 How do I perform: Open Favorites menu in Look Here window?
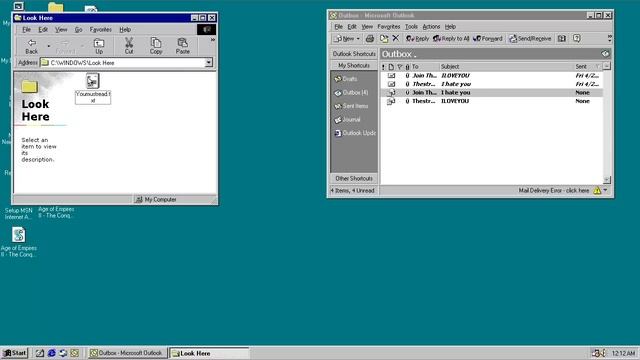pyautogui.click(x=100, y=29)
